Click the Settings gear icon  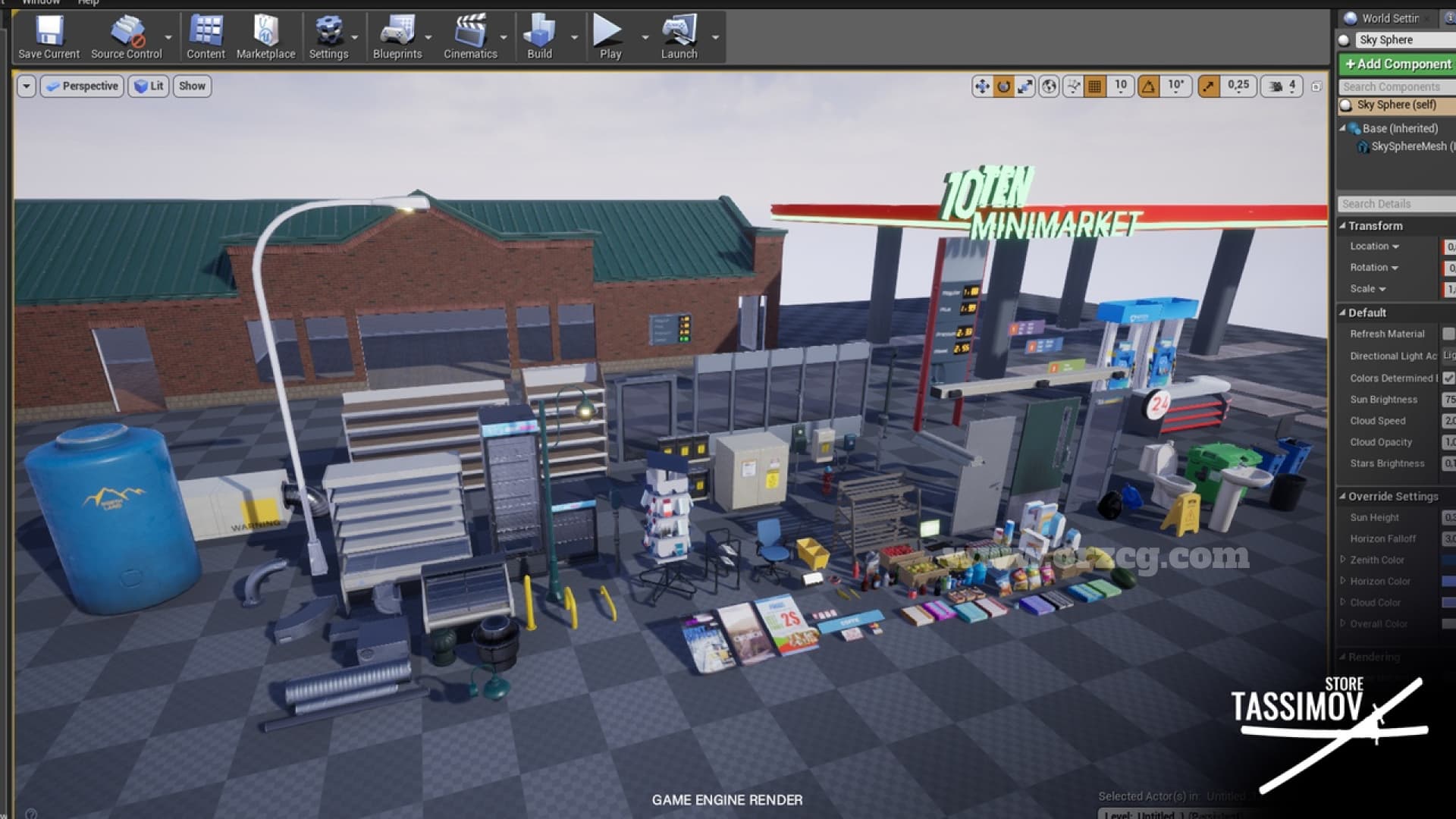(328, 37)
